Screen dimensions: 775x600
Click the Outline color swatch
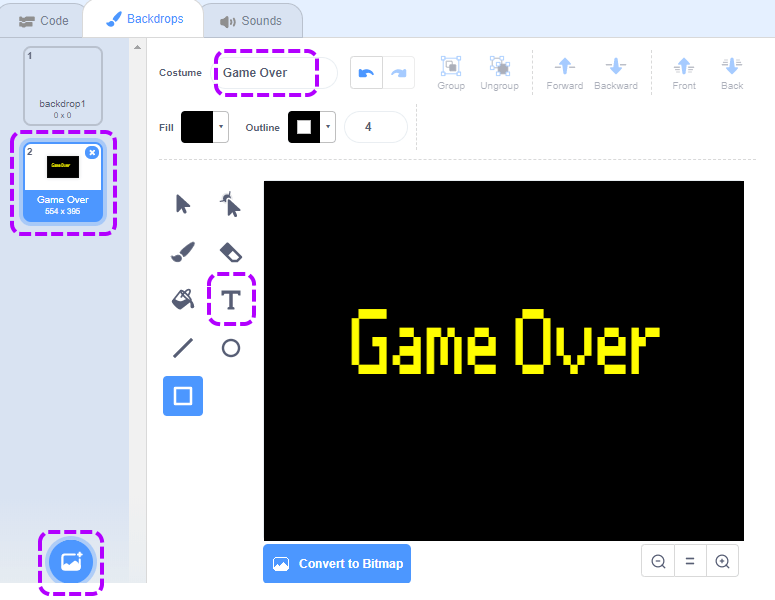(304, 127)
